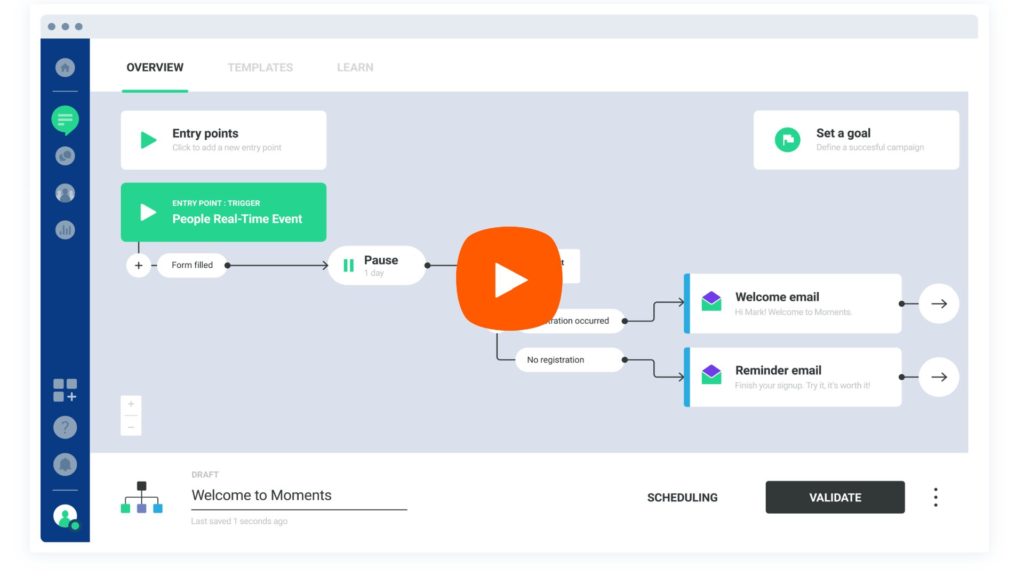Expand the Reminder email branch arrow

click(x=938, y=377)
